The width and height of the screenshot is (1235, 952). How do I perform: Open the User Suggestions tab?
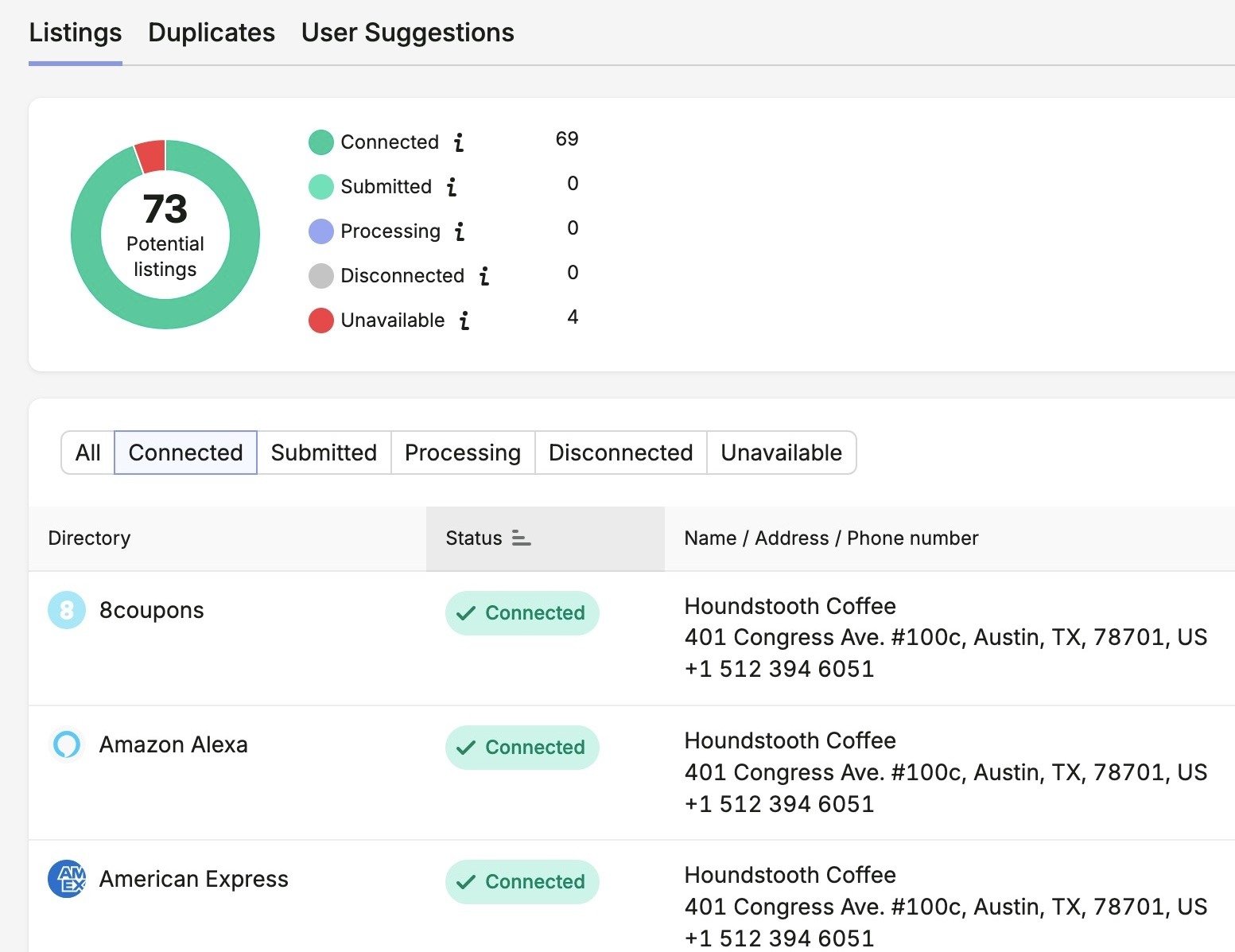click(408, 33)
